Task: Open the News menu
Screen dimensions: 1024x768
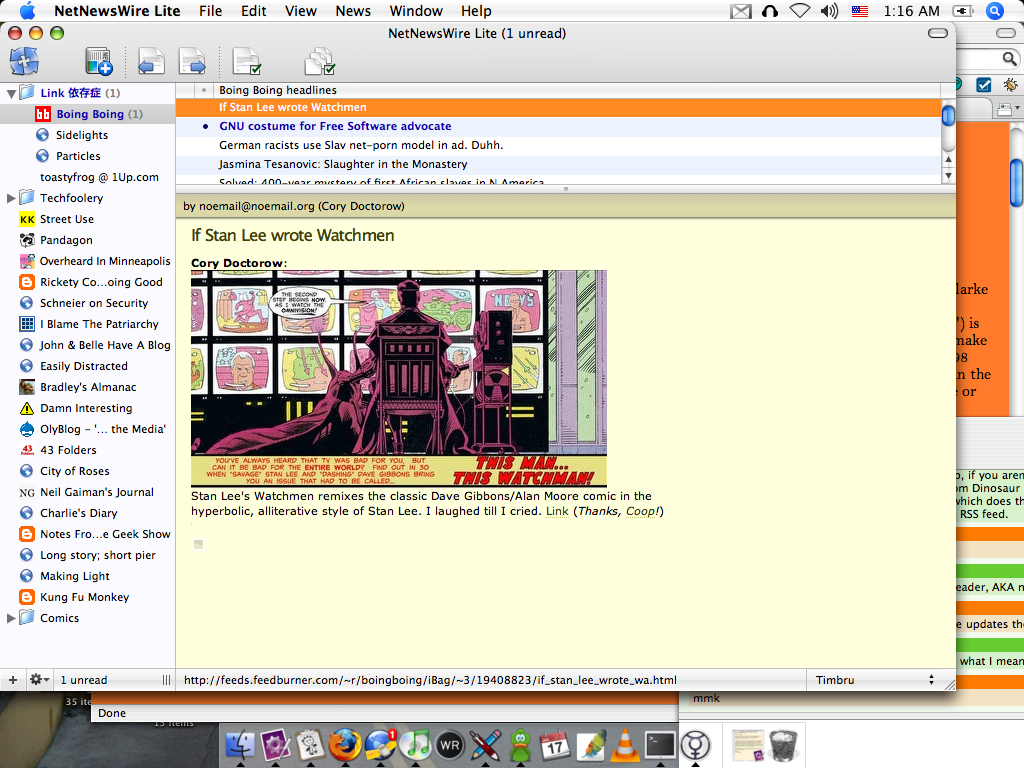Action: (353, 11)
